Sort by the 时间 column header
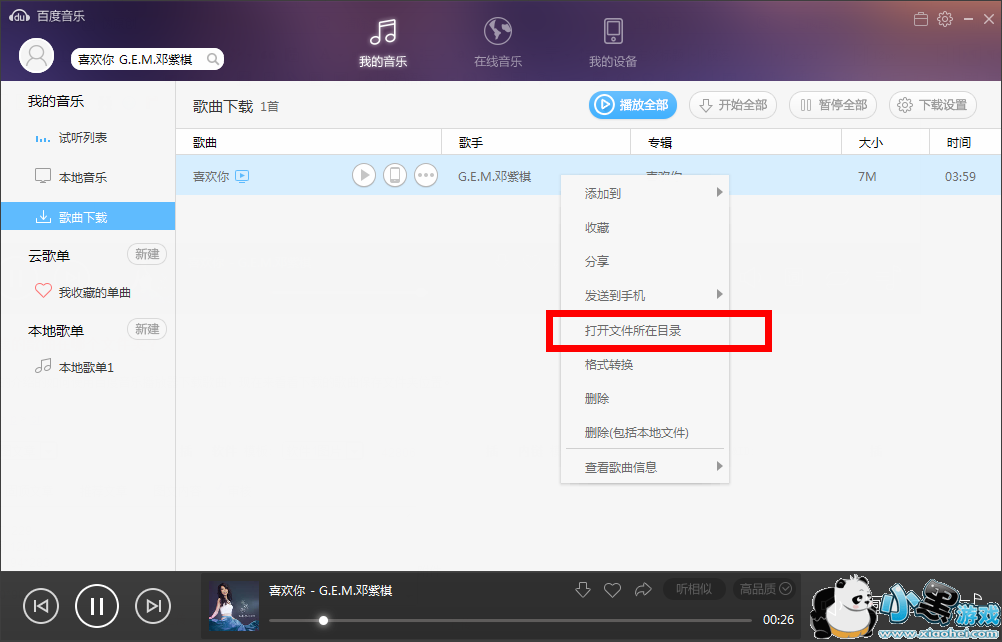This screenshot has width=1002, height=642. coord(966,142)
